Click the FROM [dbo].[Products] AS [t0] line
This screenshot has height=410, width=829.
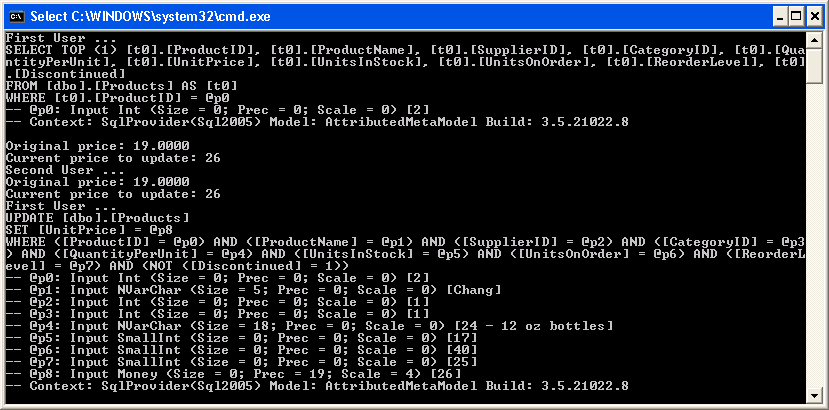click(121, 86)
